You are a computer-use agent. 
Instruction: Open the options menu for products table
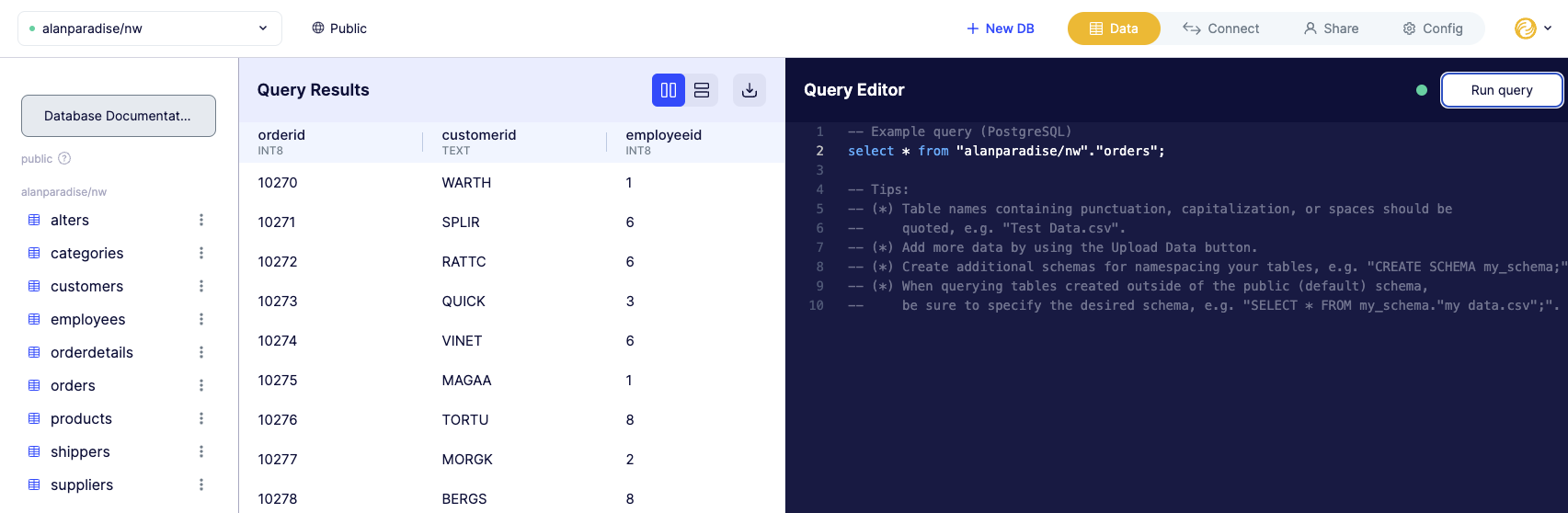click(201, 418)
